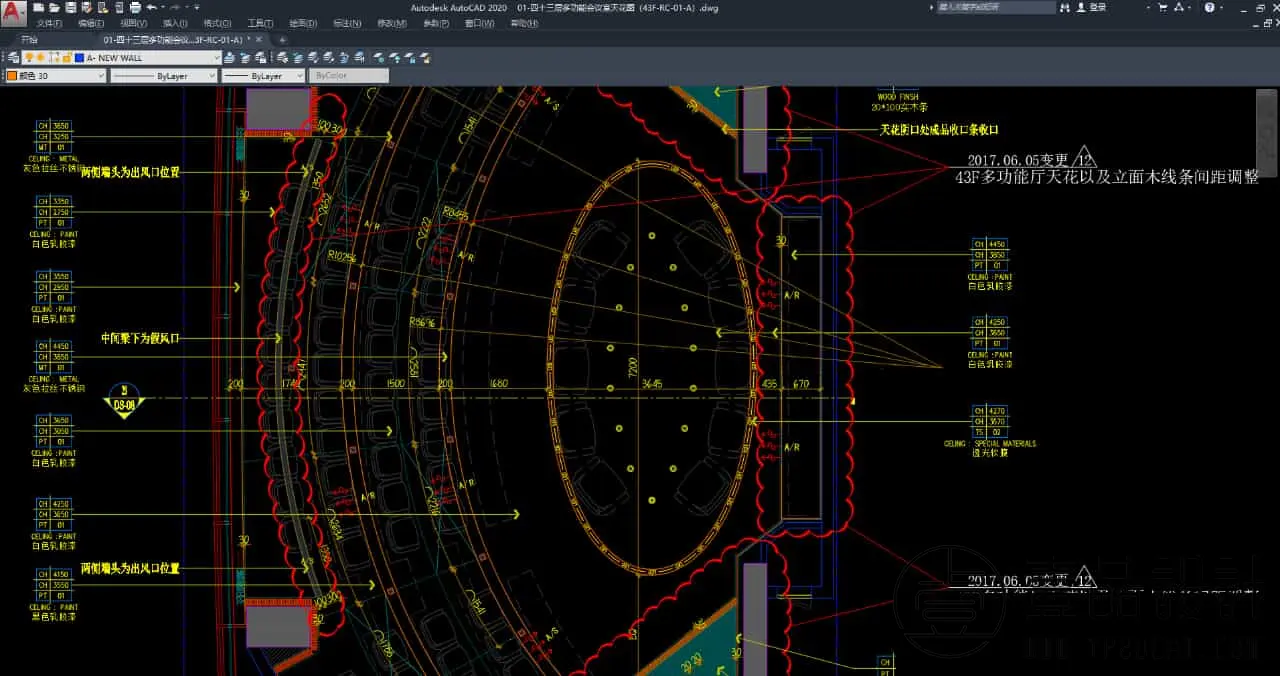Viewport: 1280px width, 676px height.
Task: Open the 格式(O) menu
Action: pos(218,23)
